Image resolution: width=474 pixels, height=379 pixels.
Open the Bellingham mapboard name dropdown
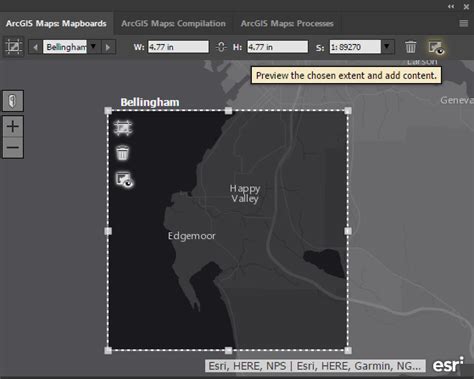94,47
